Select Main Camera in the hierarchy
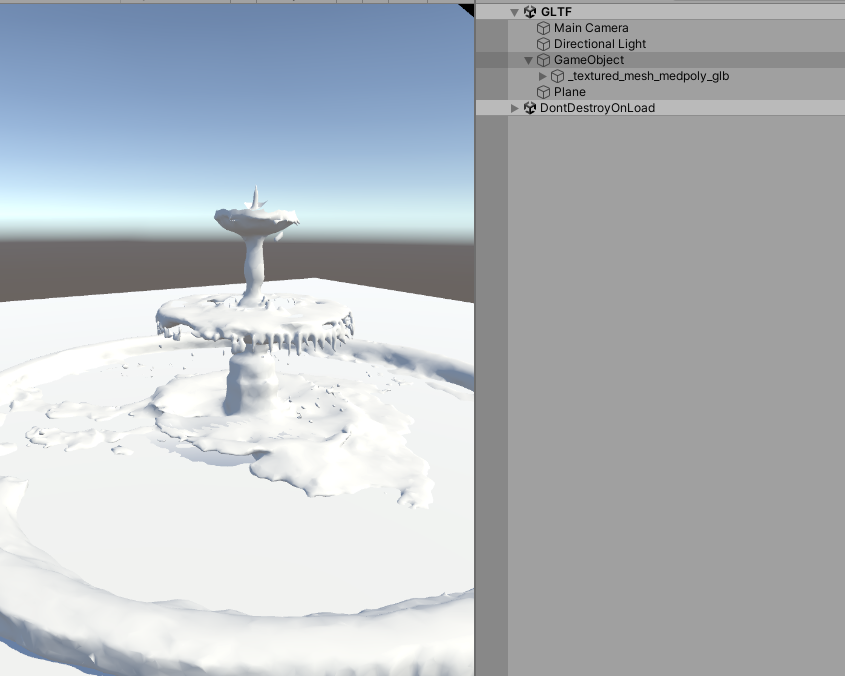This screenshot has height=676, width=845. point(591,28)
